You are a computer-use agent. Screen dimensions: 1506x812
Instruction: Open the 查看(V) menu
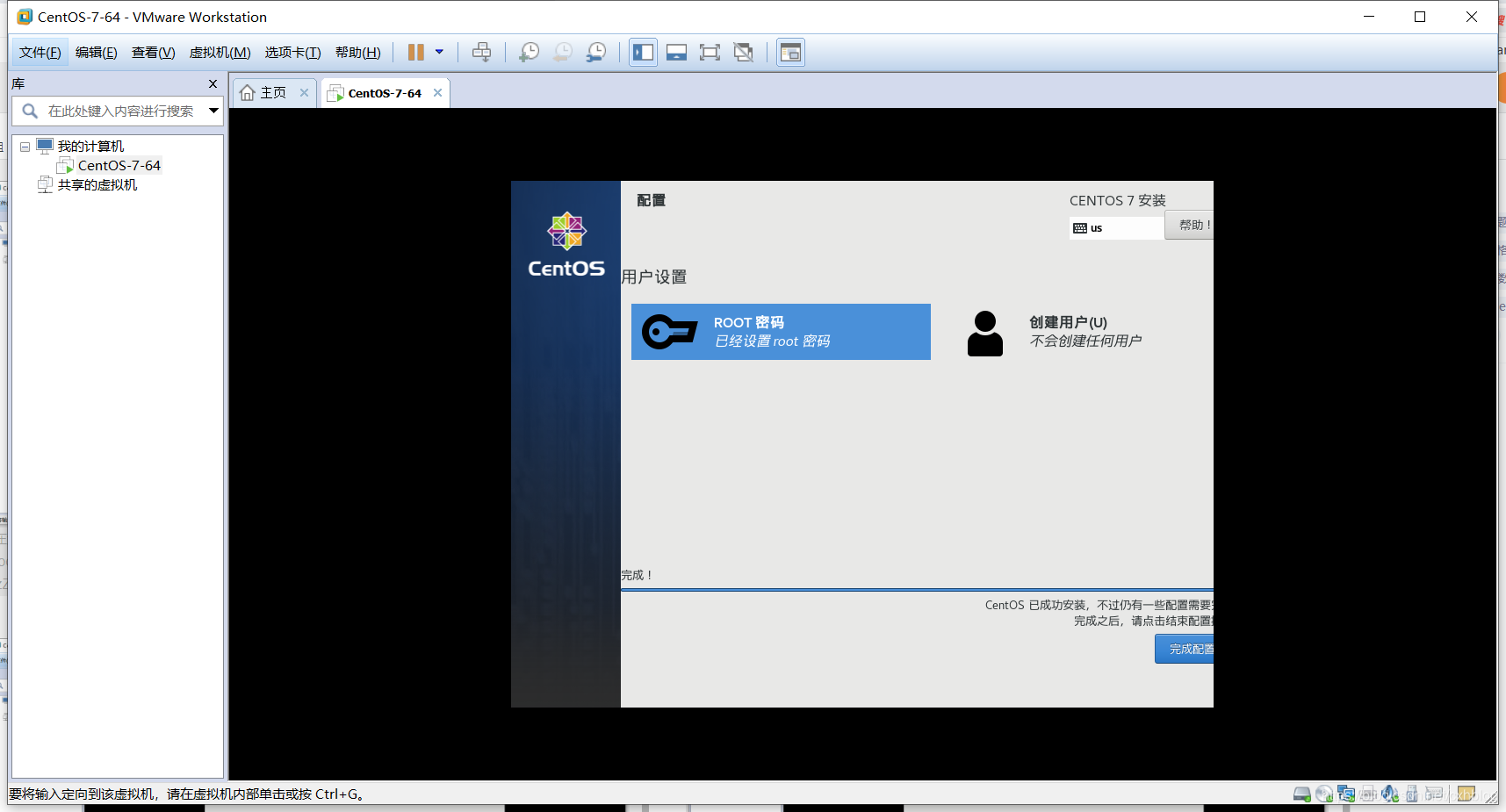pos(154,53)
